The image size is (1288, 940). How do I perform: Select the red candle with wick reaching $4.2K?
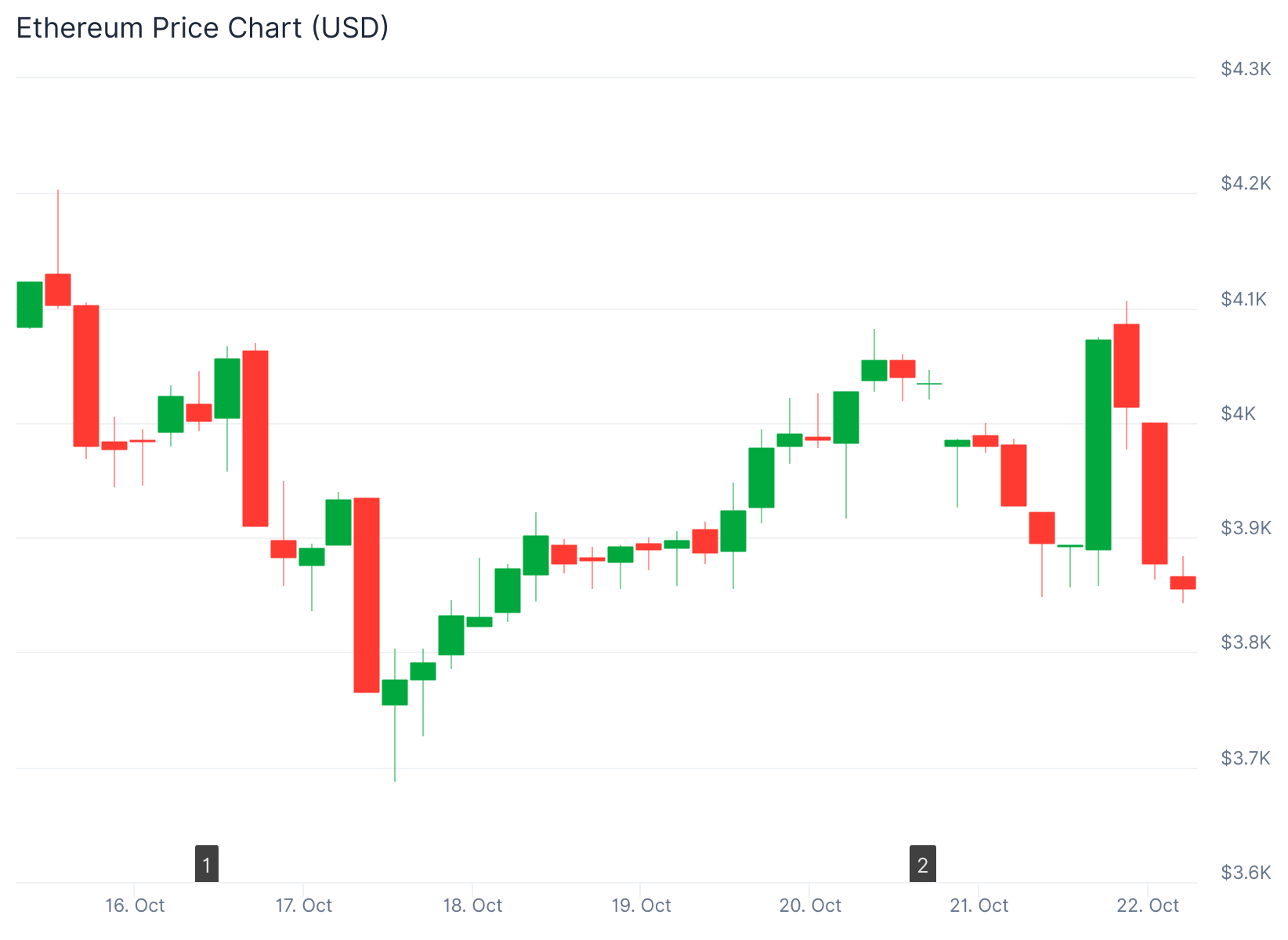click(x=58, y=290)
